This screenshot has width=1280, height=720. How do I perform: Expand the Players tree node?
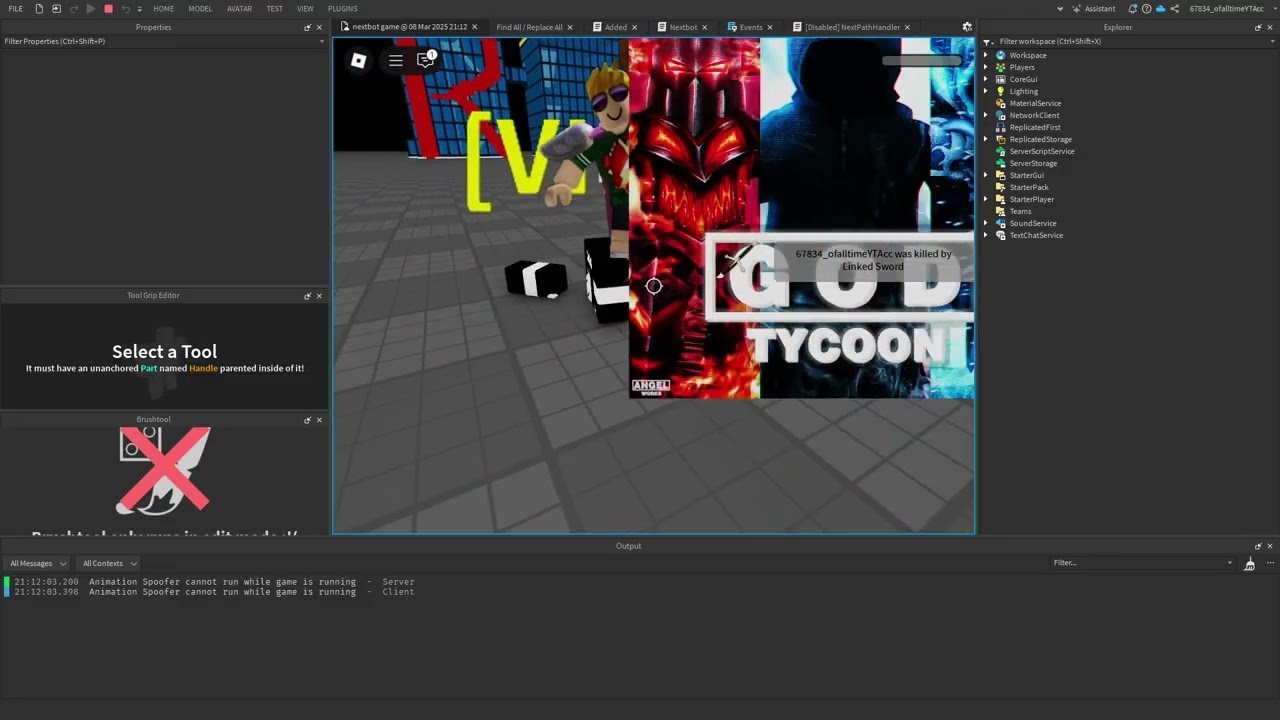[x=986, y=68]
